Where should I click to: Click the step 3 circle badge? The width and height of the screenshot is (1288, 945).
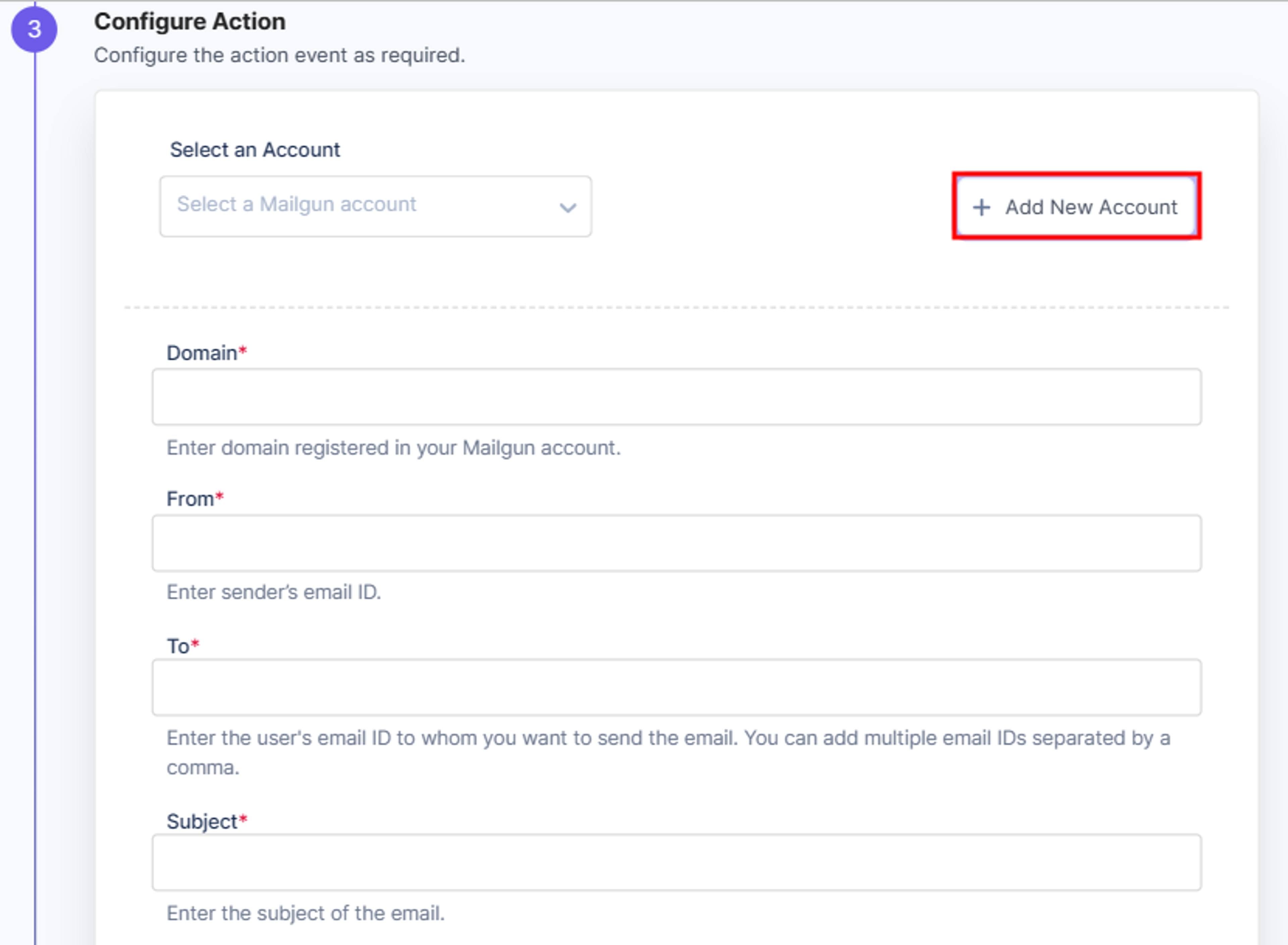(x=34, y=29)
